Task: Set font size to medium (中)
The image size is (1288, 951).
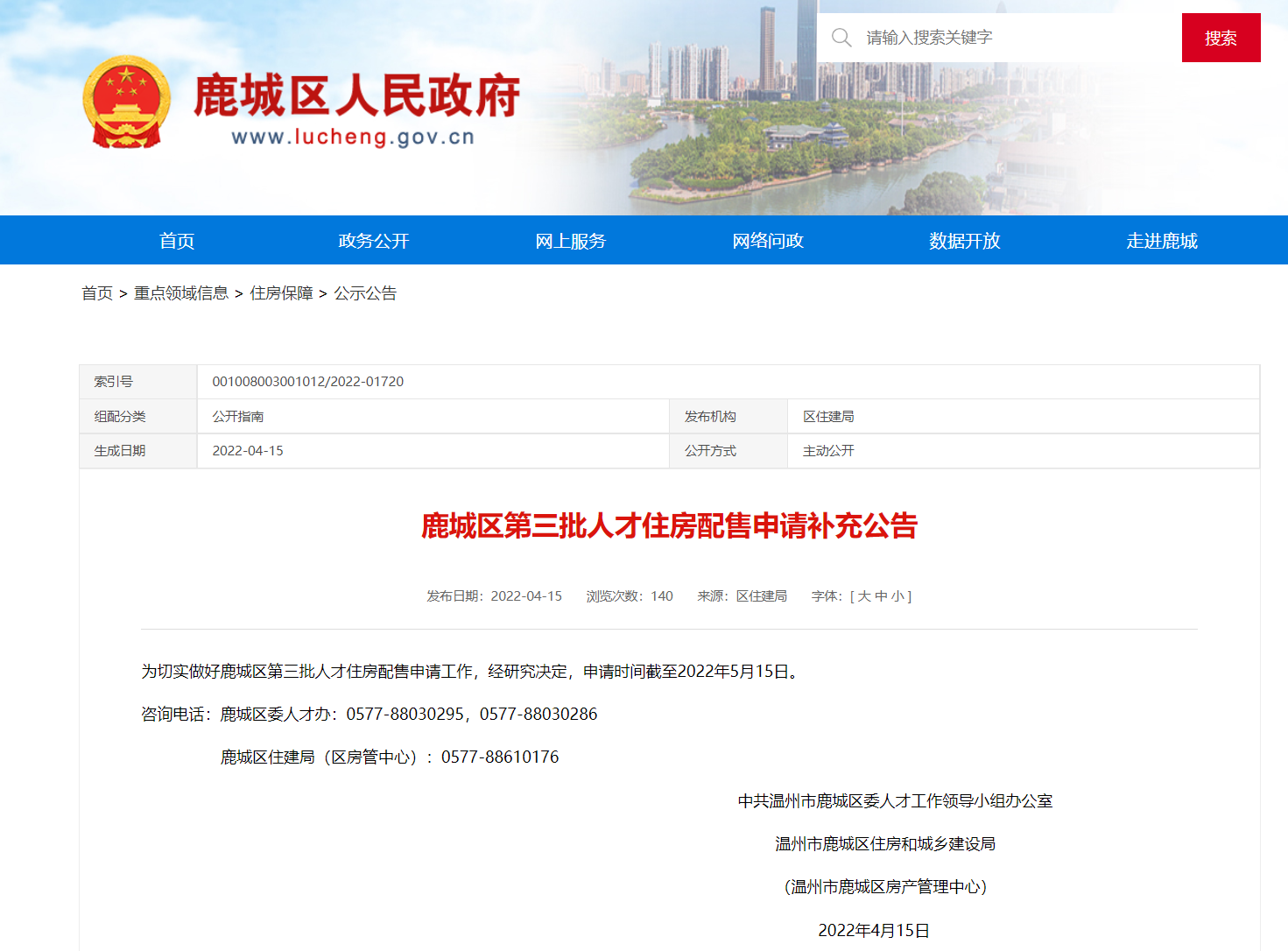Action: tap(881, 596)
